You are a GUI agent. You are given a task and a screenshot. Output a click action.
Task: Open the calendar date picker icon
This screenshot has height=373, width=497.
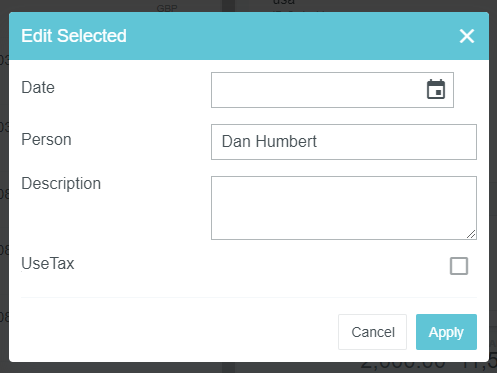tap(436, 89)
